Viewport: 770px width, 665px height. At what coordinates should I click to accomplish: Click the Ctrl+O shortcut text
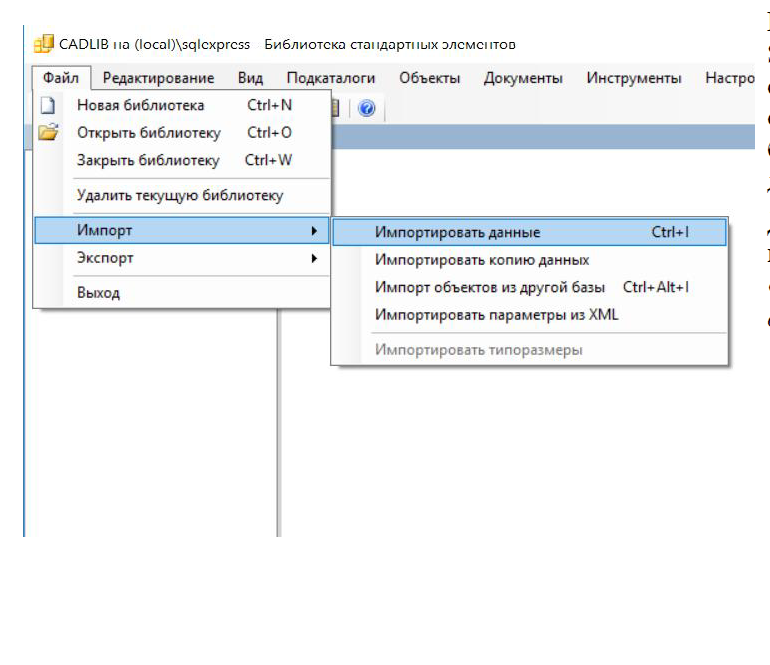[x=270, y=133]
